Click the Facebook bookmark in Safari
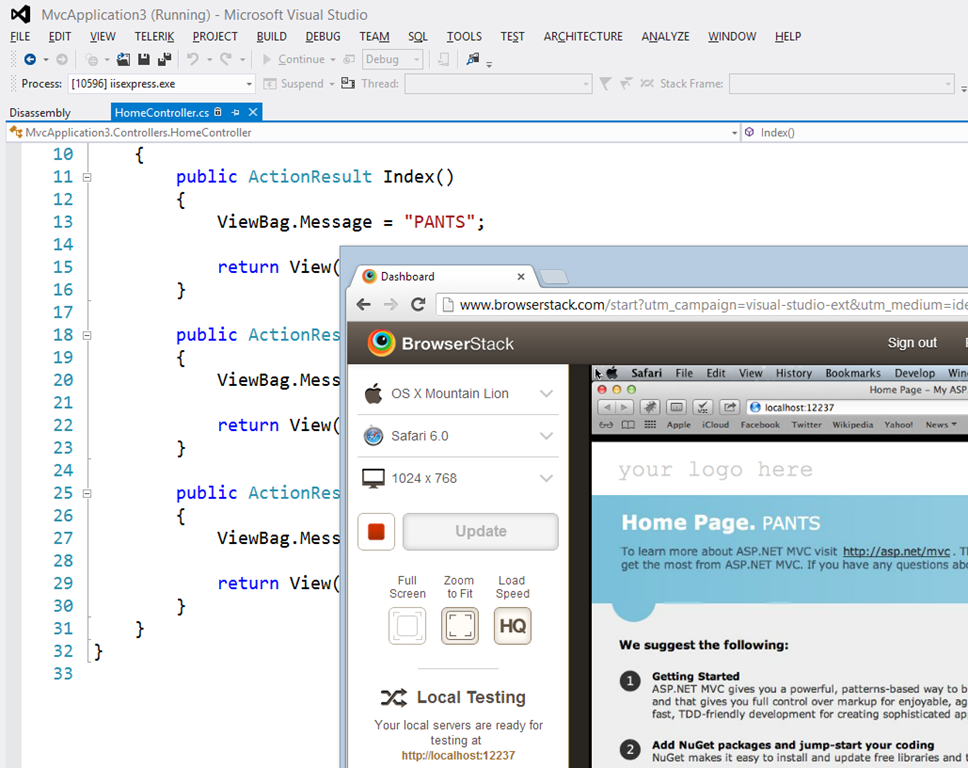968x768 pixels. click(x=760, y=425)
